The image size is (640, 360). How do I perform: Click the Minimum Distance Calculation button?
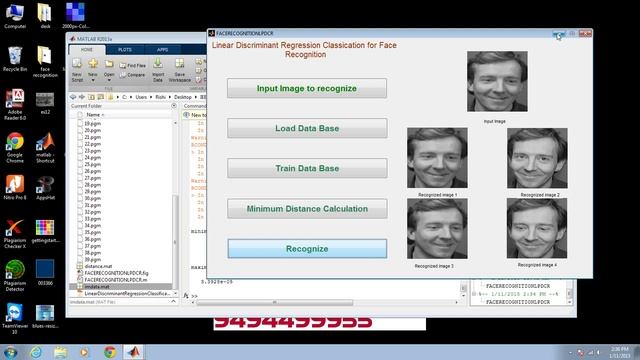[307, 209]
